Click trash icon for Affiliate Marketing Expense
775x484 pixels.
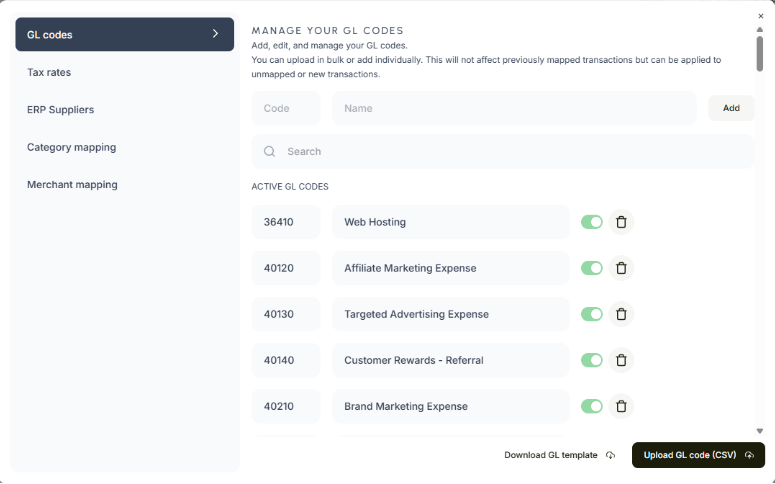click(621, 268)
